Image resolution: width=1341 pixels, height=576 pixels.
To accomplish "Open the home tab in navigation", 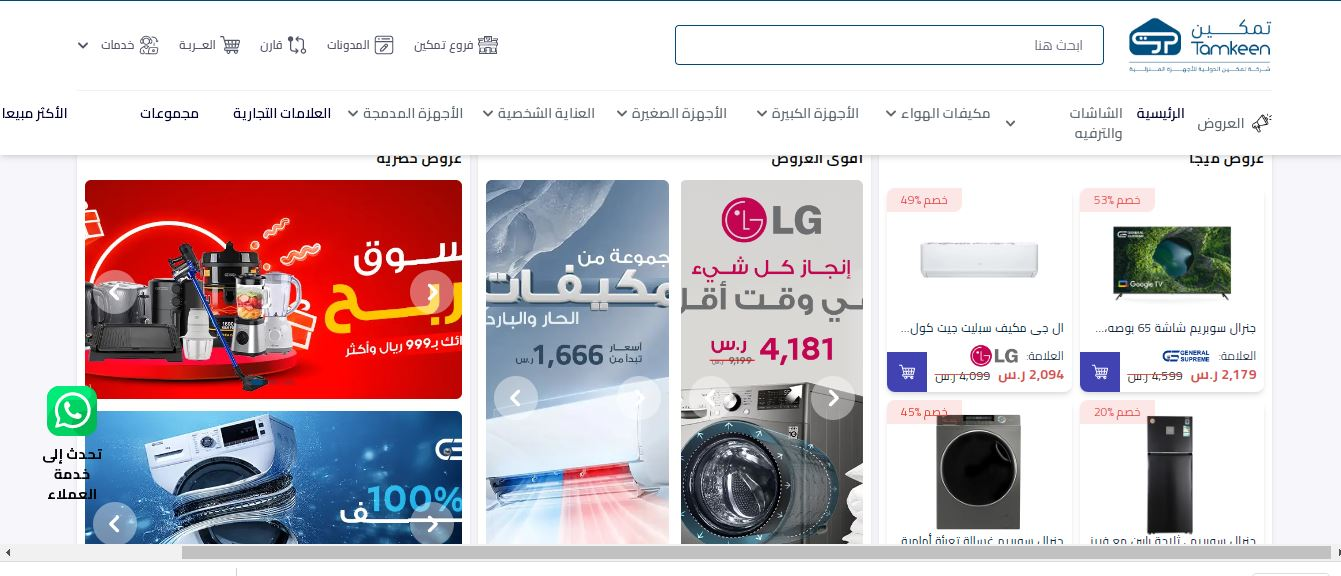I will click(1160, 113).
